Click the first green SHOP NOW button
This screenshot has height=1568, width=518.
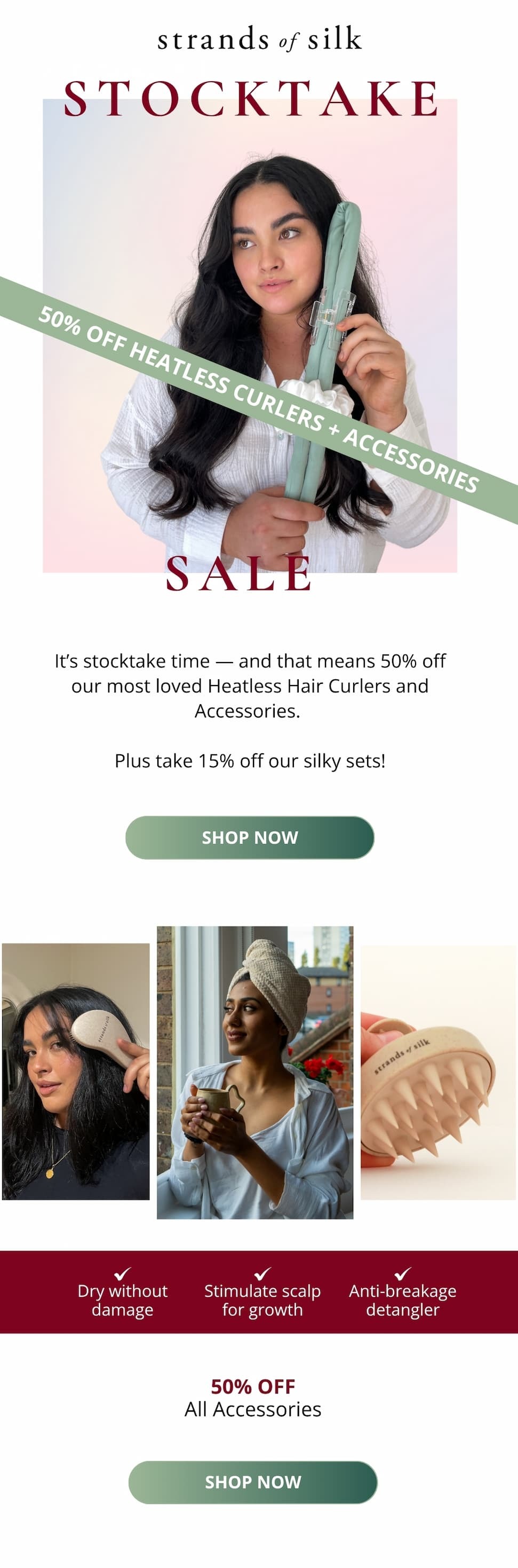pos(250,837)
